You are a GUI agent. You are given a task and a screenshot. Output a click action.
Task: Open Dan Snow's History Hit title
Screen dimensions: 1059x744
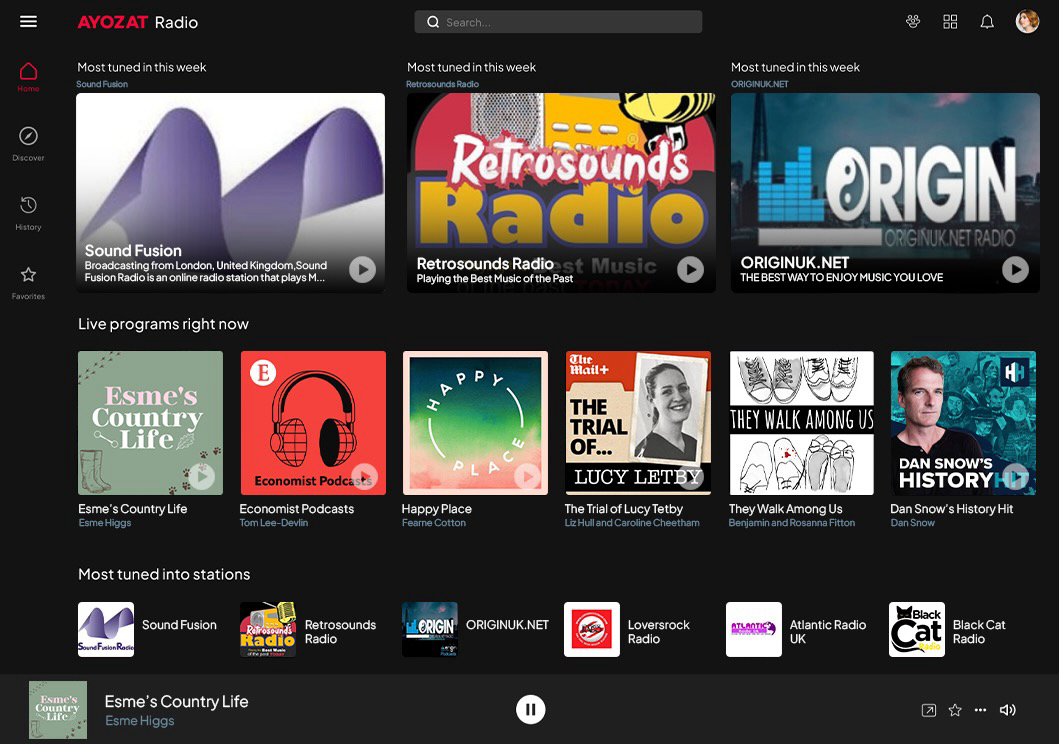(x=952, y=509)
